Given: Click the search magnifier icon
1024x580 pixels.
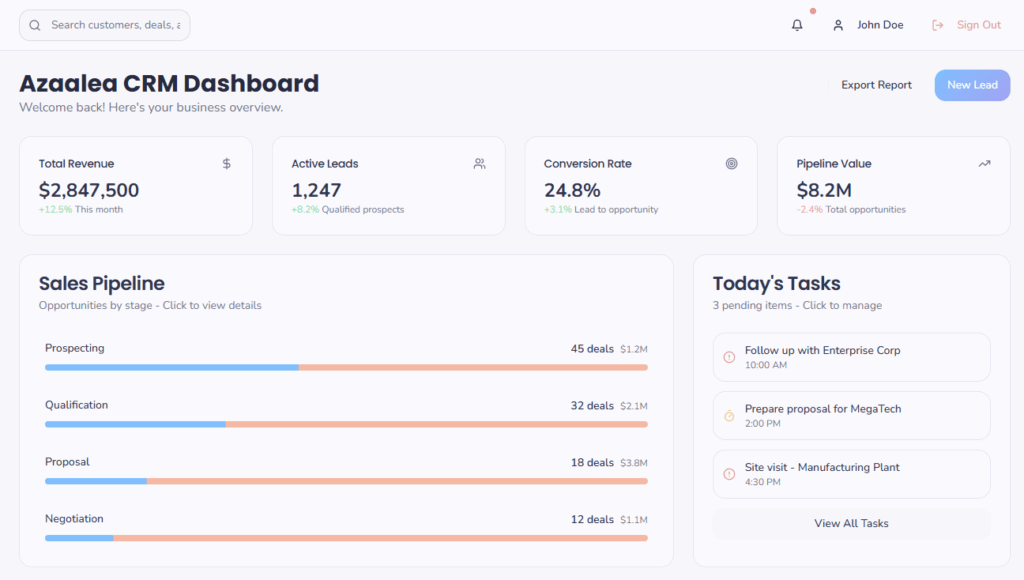Looking at the screenshot, I should click(x=35, y=25).
